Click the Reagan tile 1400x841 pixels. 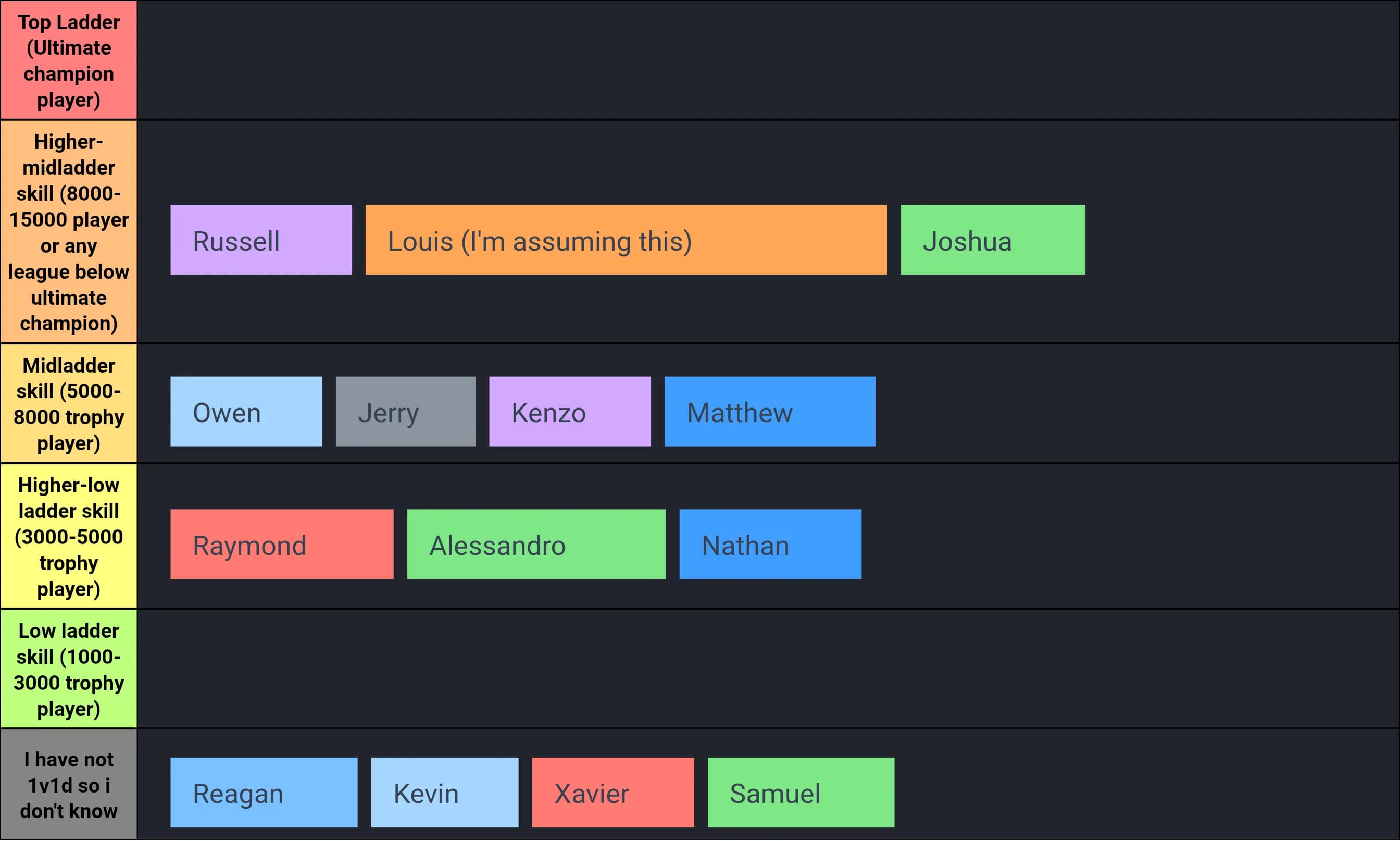264,792
